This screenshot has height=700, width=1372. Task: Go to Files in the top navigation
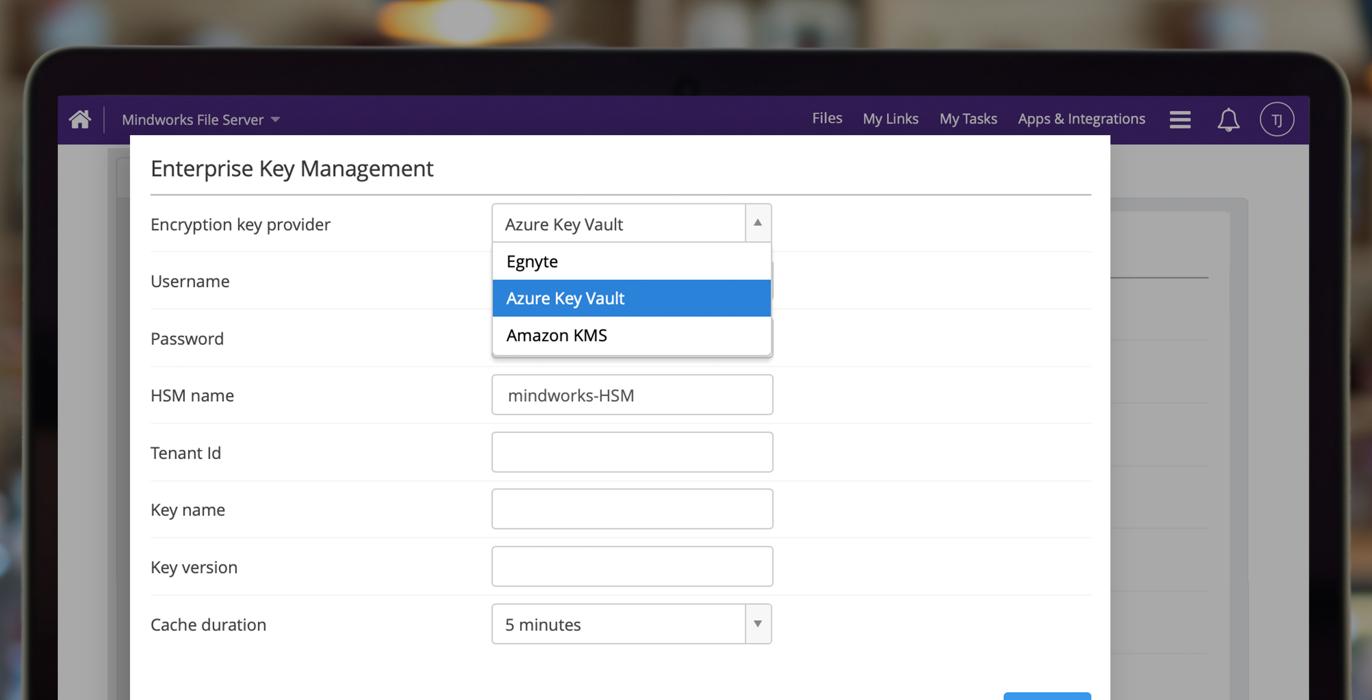pos(827,118)
